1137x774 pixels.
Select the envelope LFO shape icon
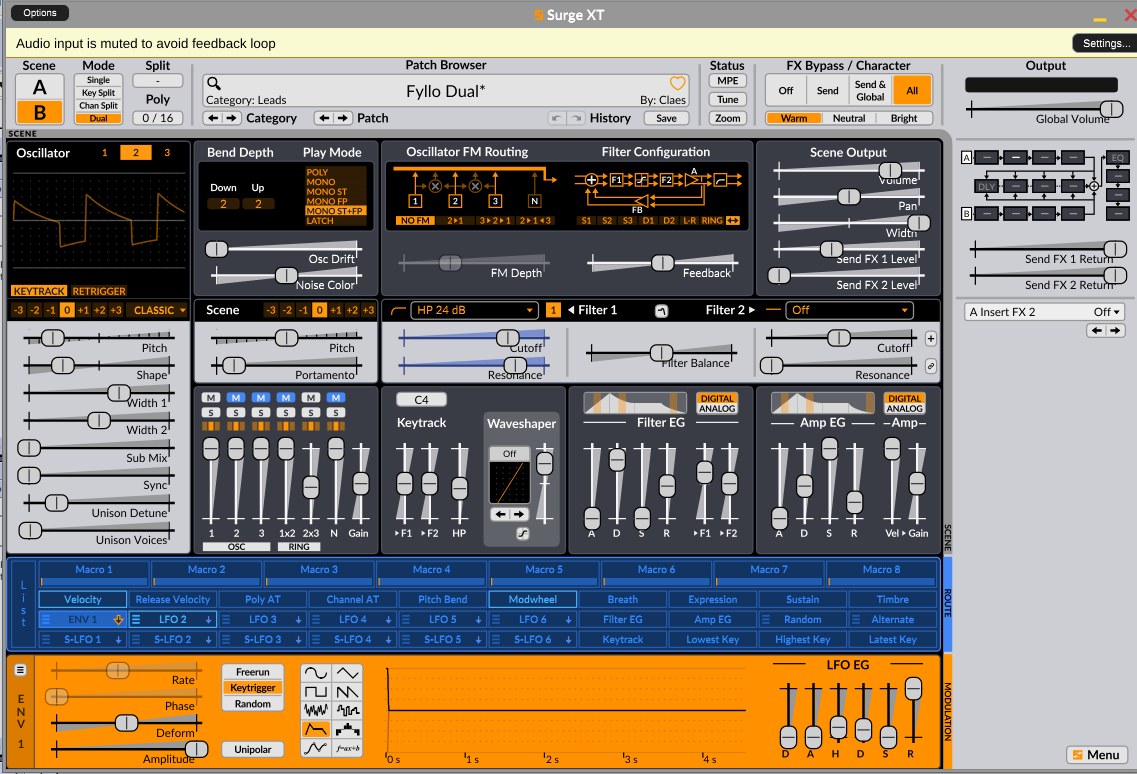coord(315,729)
